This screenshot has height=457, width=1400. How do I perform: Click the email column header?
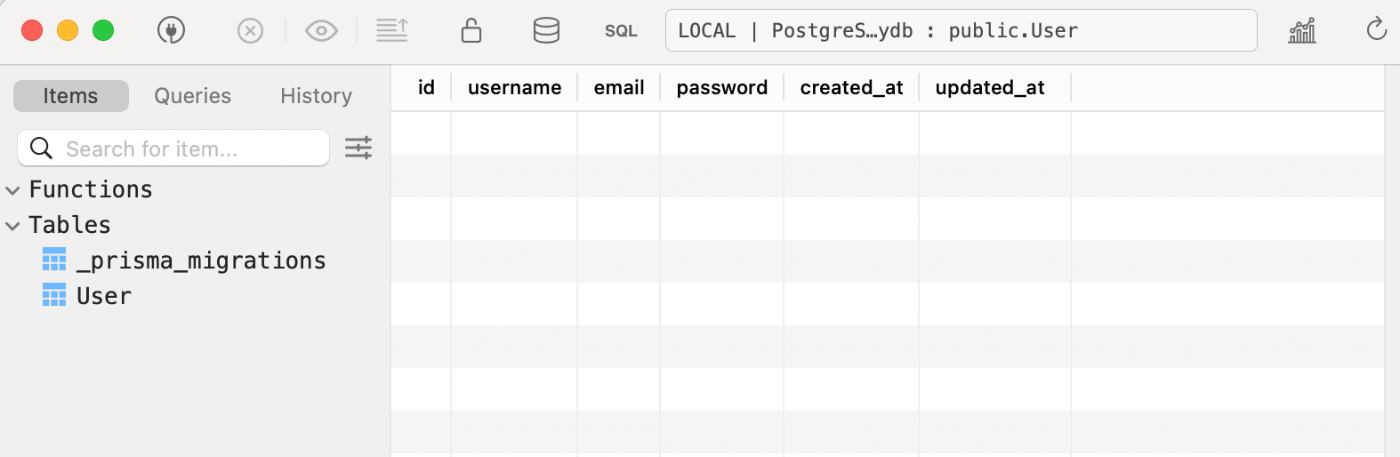point(619,88)
